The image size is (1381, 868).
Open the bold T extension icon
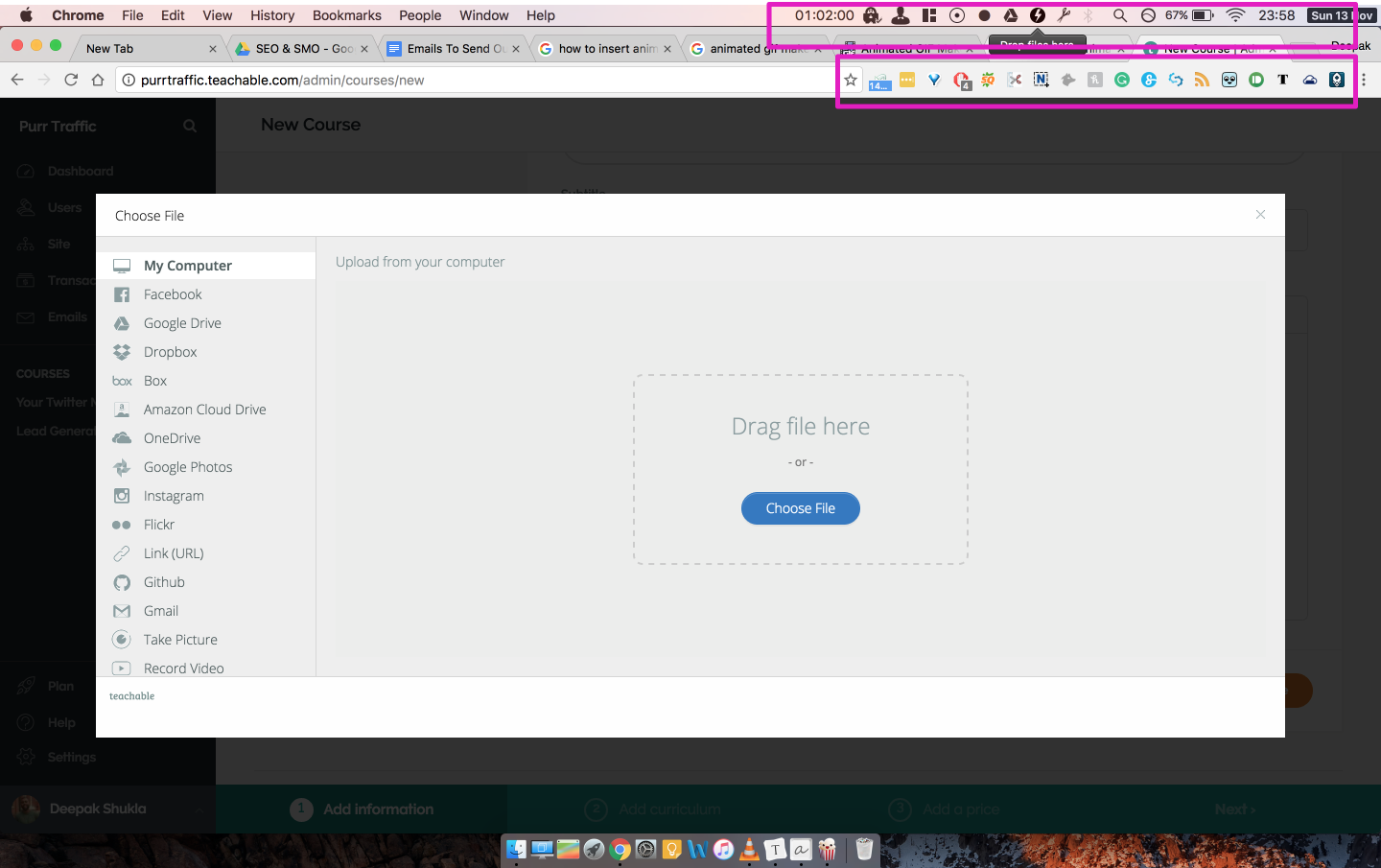pyautogui.click(x=1282, y=80)
